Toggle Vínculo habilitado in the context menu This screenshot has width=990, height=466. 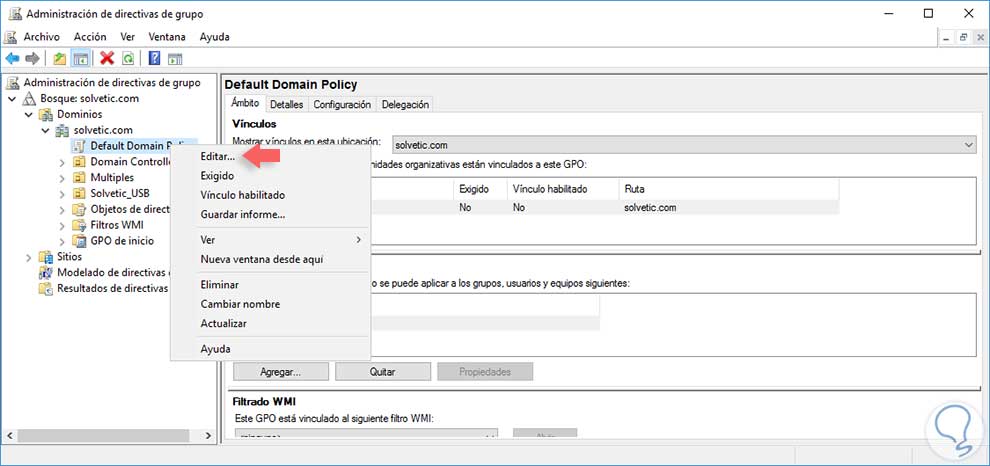coord(242,195)
